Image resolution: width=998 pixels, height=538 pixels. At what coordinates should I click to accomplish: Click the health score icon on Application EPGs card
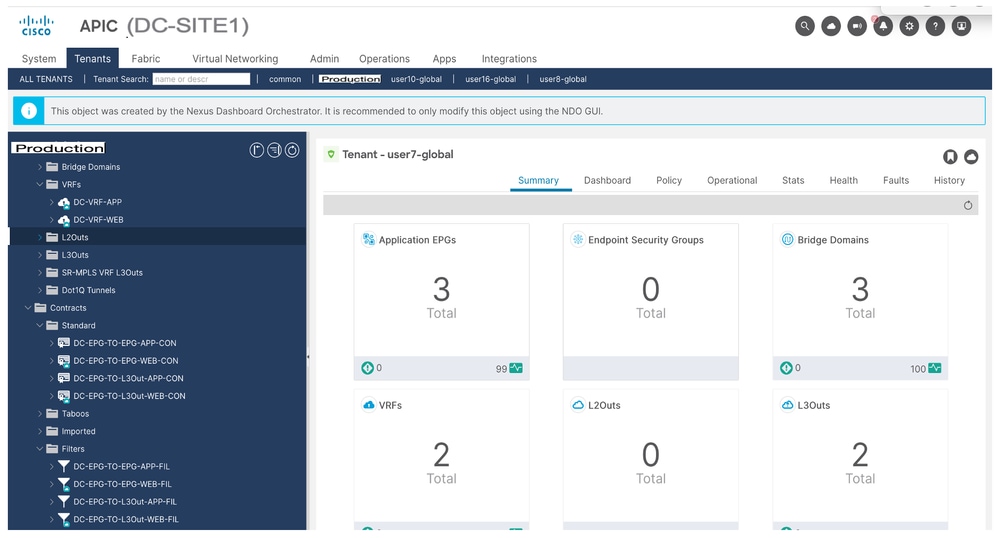516,368
